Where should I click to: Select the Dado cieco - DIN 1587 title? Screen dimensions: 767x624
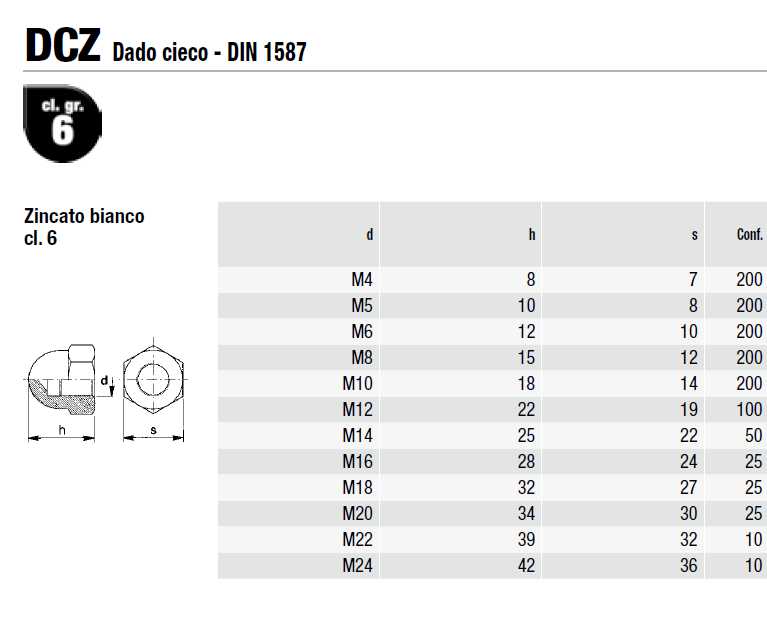[x=209, y=52]
